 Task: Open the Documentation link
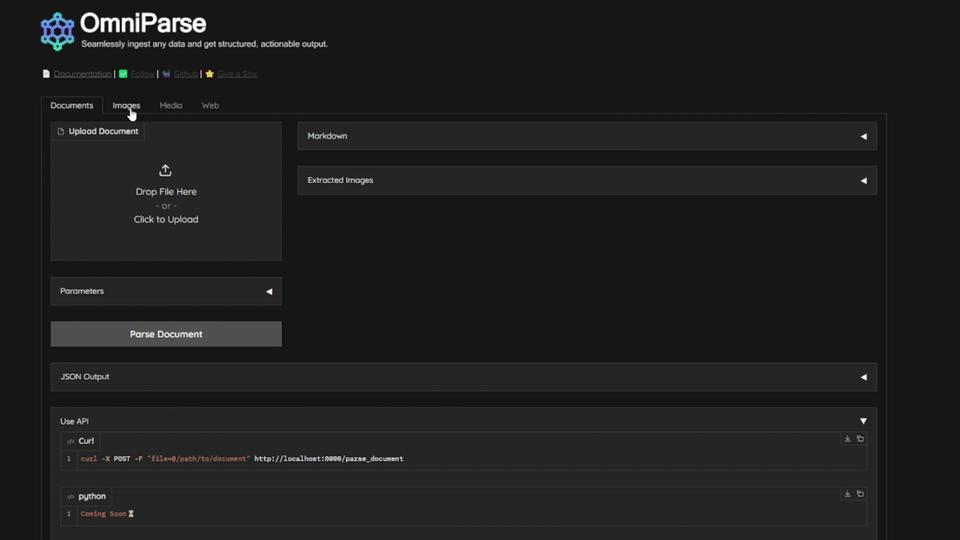[x=82, y=74]
